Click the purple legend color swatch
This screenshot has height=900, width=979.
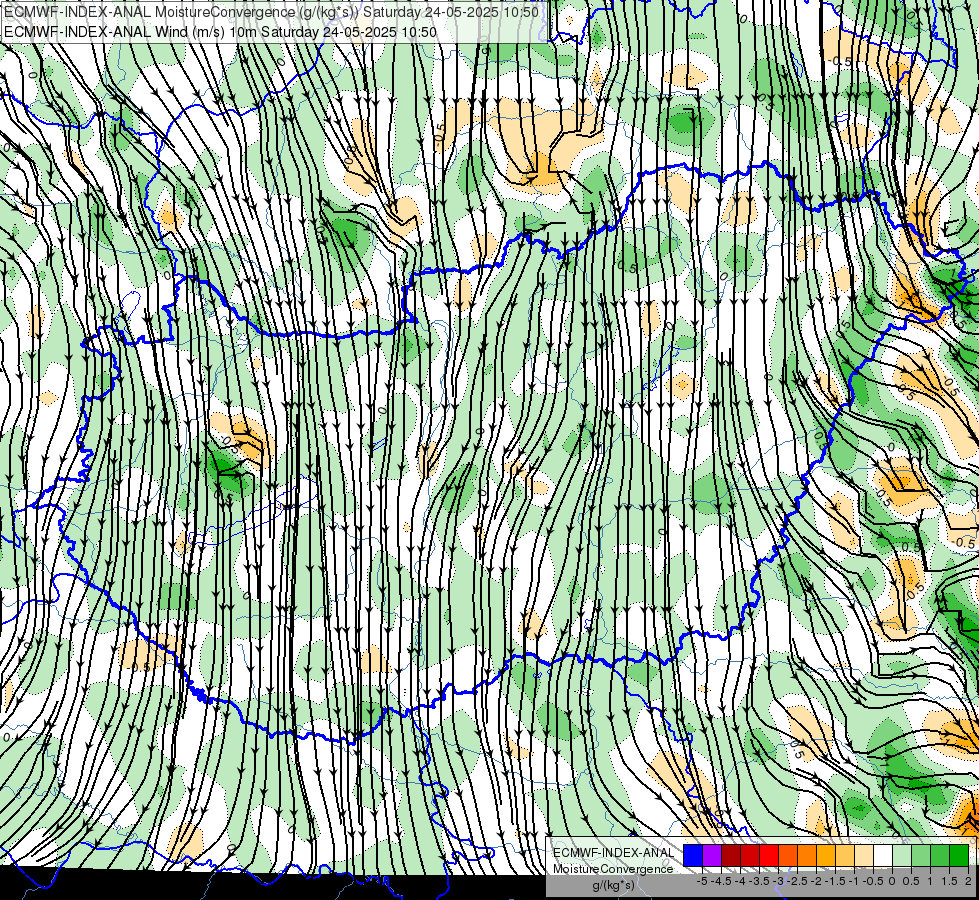[712, 855]
